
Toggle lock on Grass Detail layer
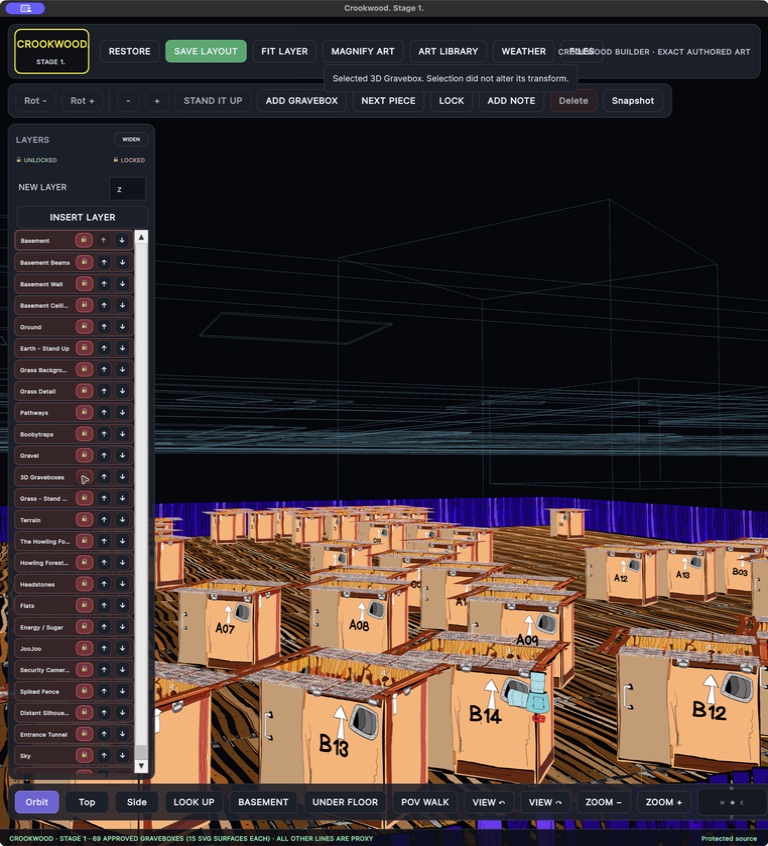[x=84, y=391]
